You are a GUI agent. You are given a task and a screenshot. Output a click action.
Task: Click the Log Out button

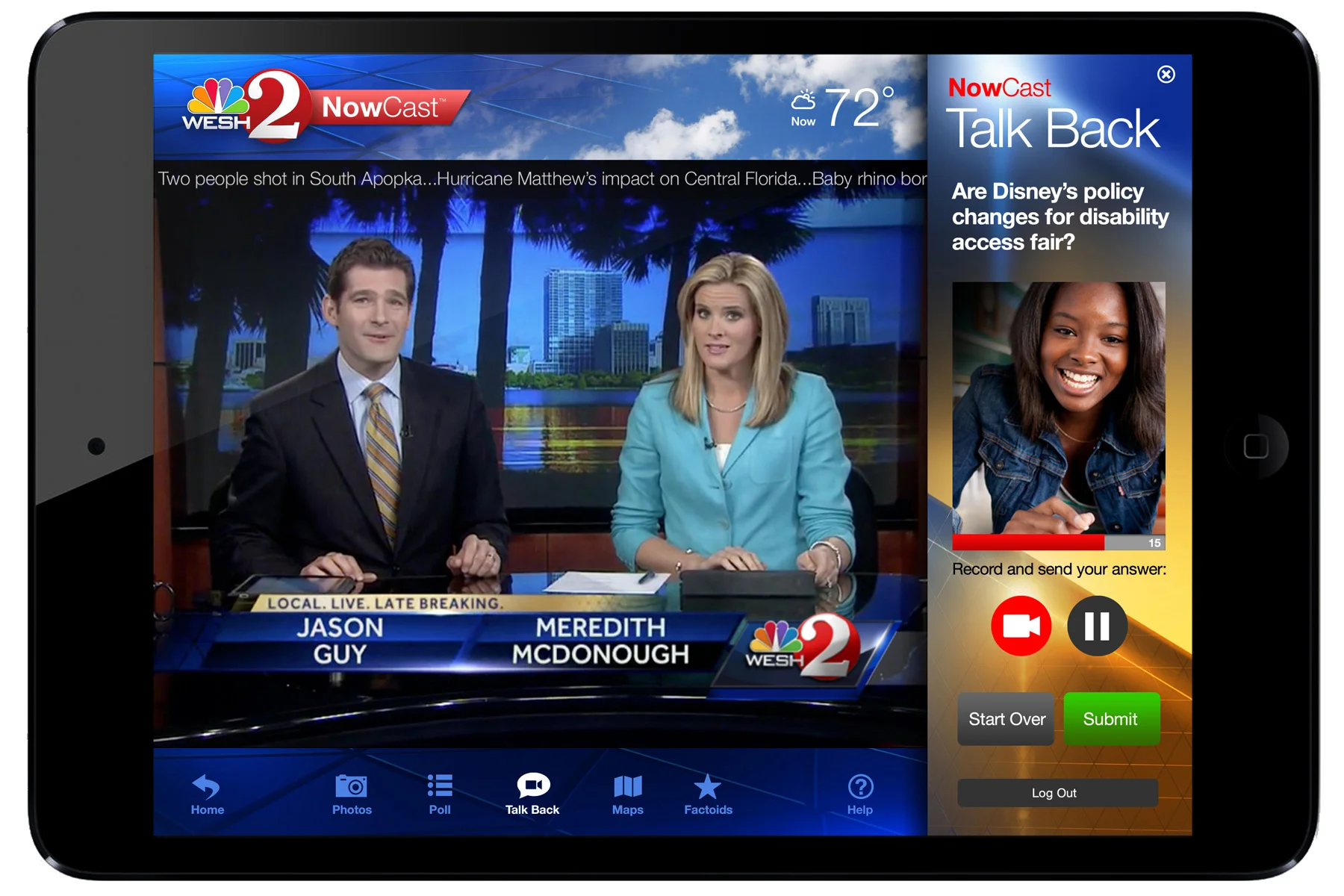click(1057, 793)
